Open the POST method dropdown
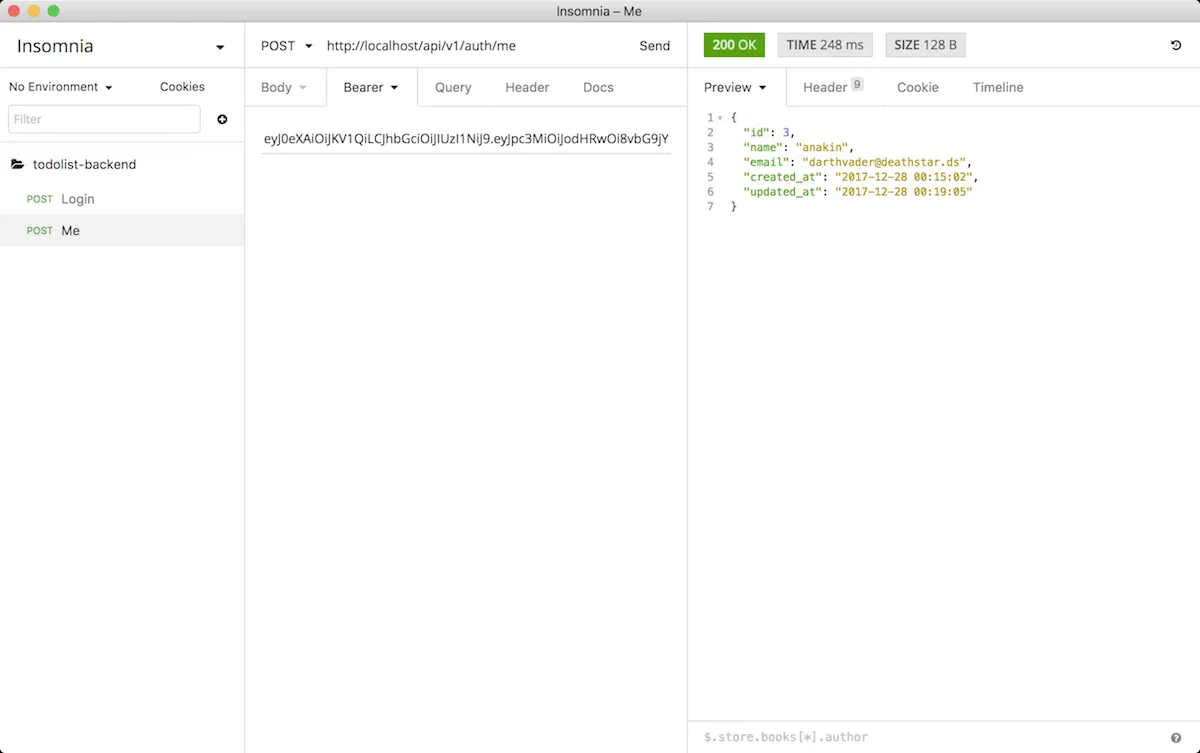Image resolution: width=1200 pixels, height=753 pixels. click(x=287, y=46)
